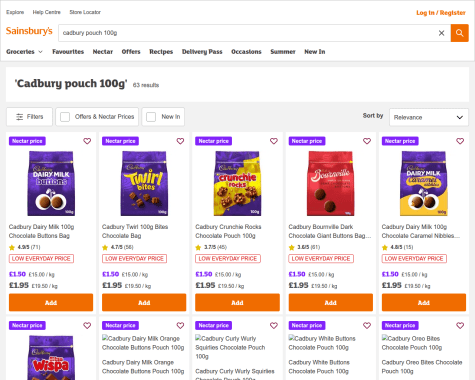Open star rating of Caramel Nibbles
The height and width of the screenshot is (380, 475).
pyautogui.click(x=397, y=247)
